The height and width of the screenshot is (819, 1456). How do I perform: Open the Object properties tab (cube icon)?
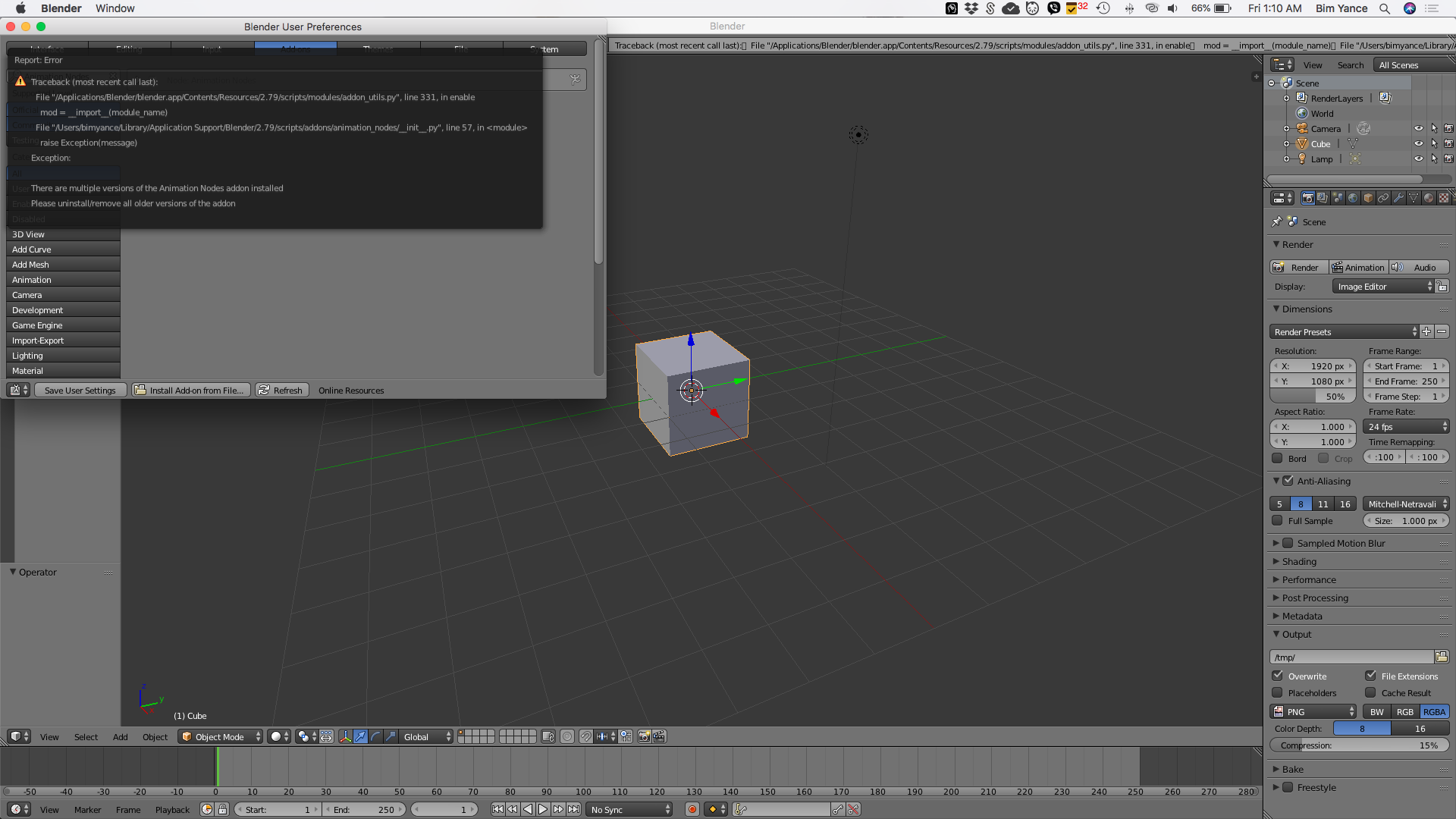[1368, 198]
